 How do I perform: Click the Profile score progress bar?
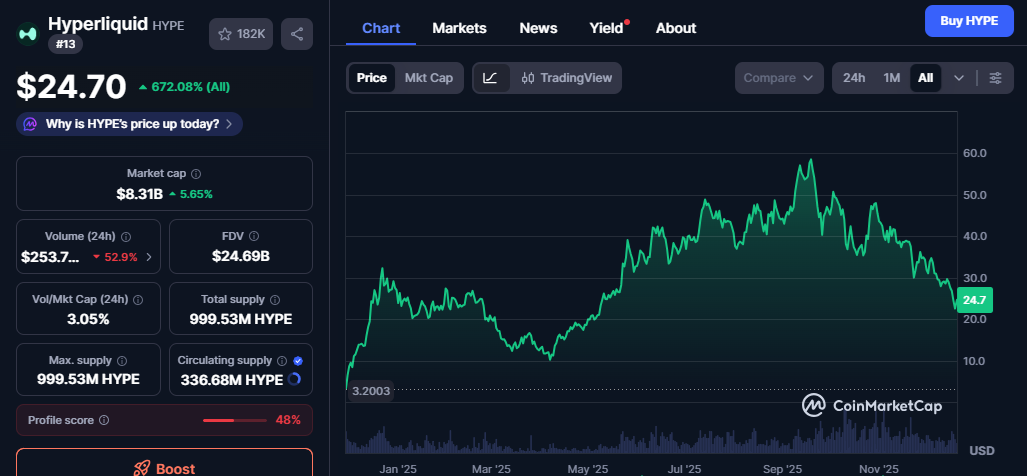tap(235, 421)
